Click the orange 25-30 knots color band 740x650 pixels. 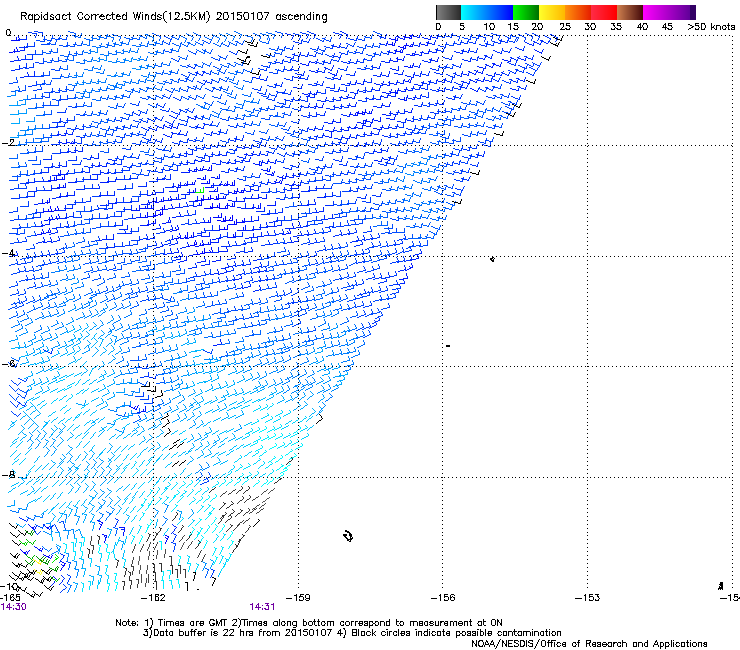[x=578, y=12]
